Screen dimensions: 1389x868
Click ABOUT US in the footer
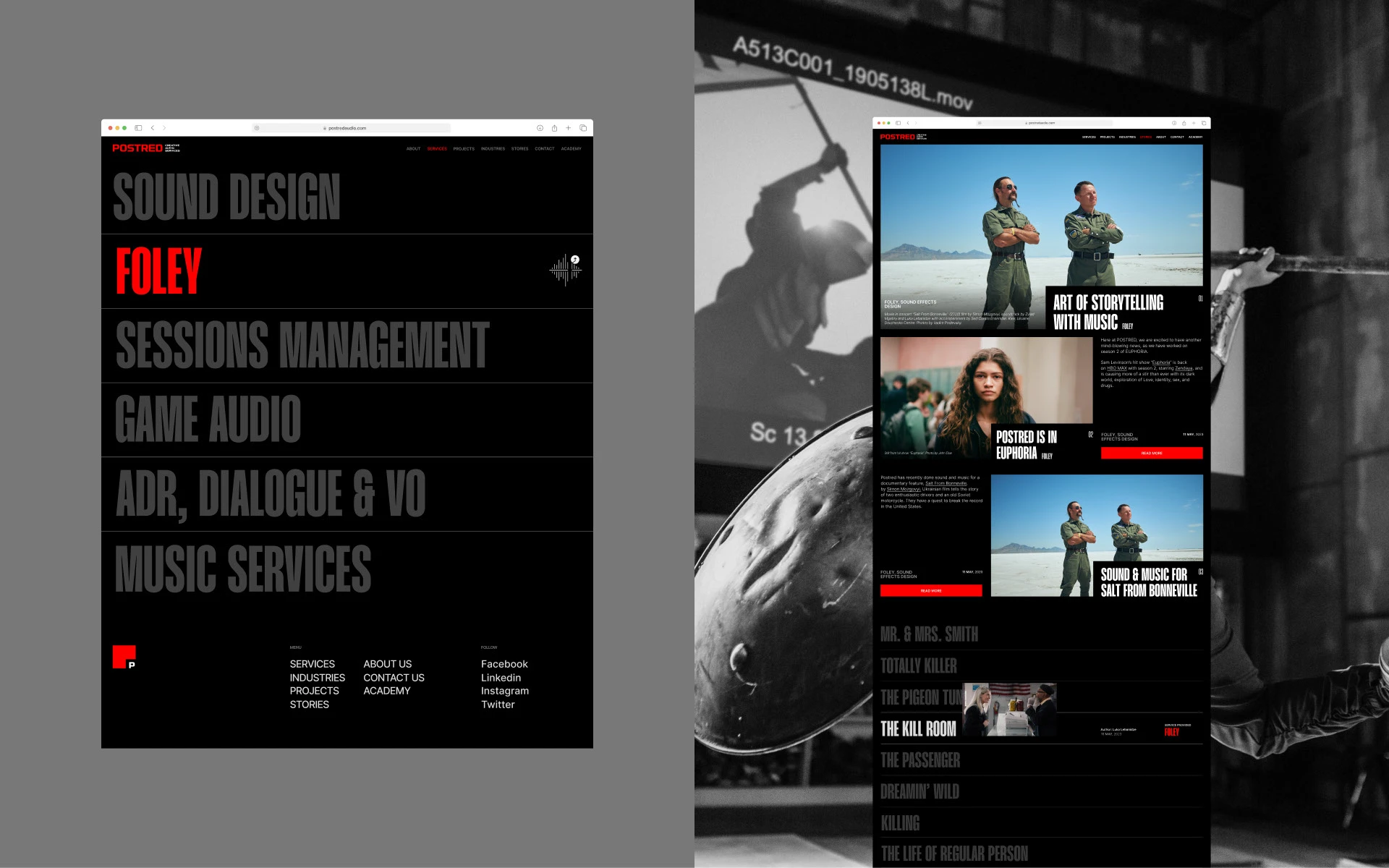click(x=387, y=664)
